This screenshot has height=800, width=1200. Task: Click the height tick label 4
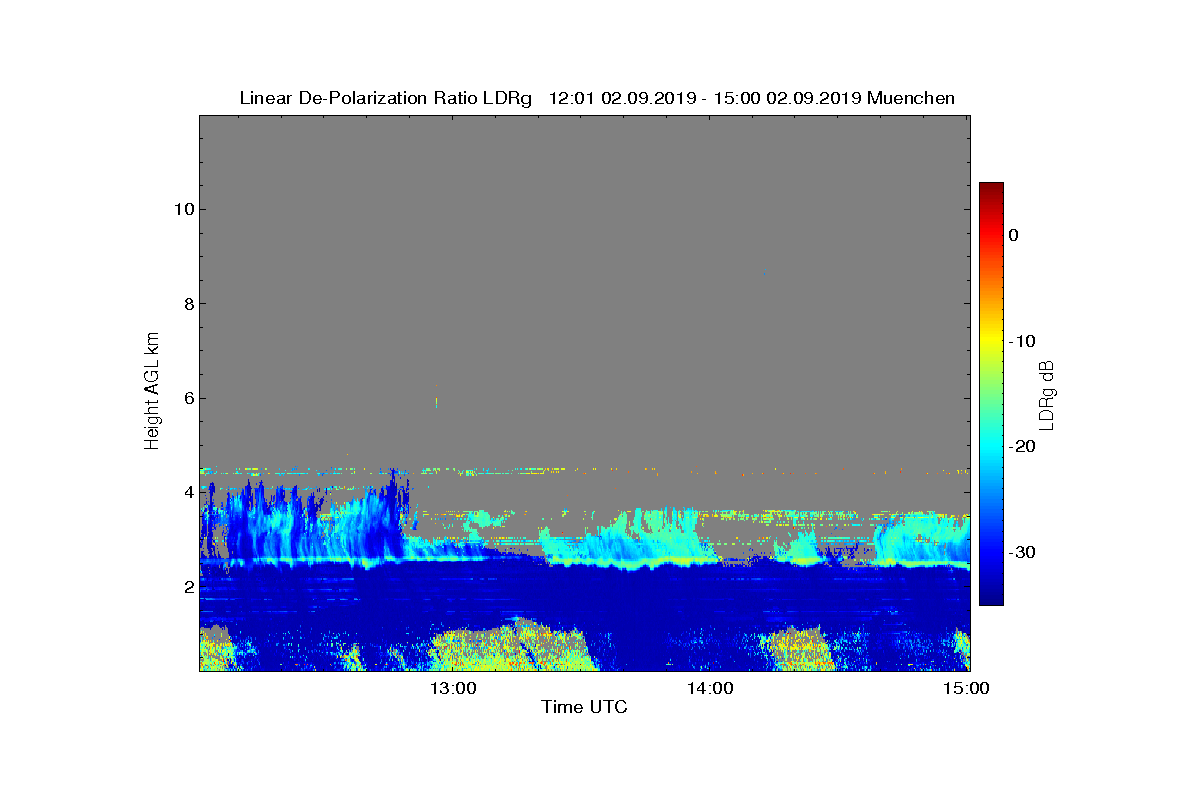(187, 492)
